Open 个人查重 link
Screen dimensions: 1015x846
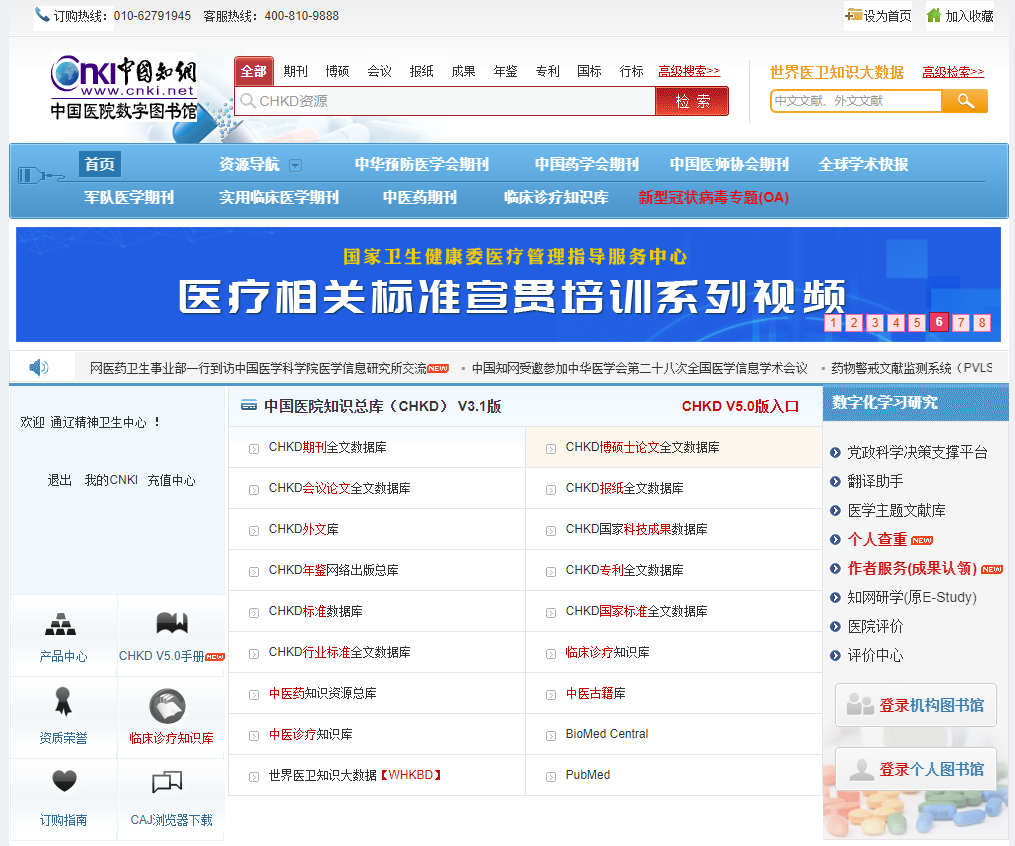pos(877,539)
